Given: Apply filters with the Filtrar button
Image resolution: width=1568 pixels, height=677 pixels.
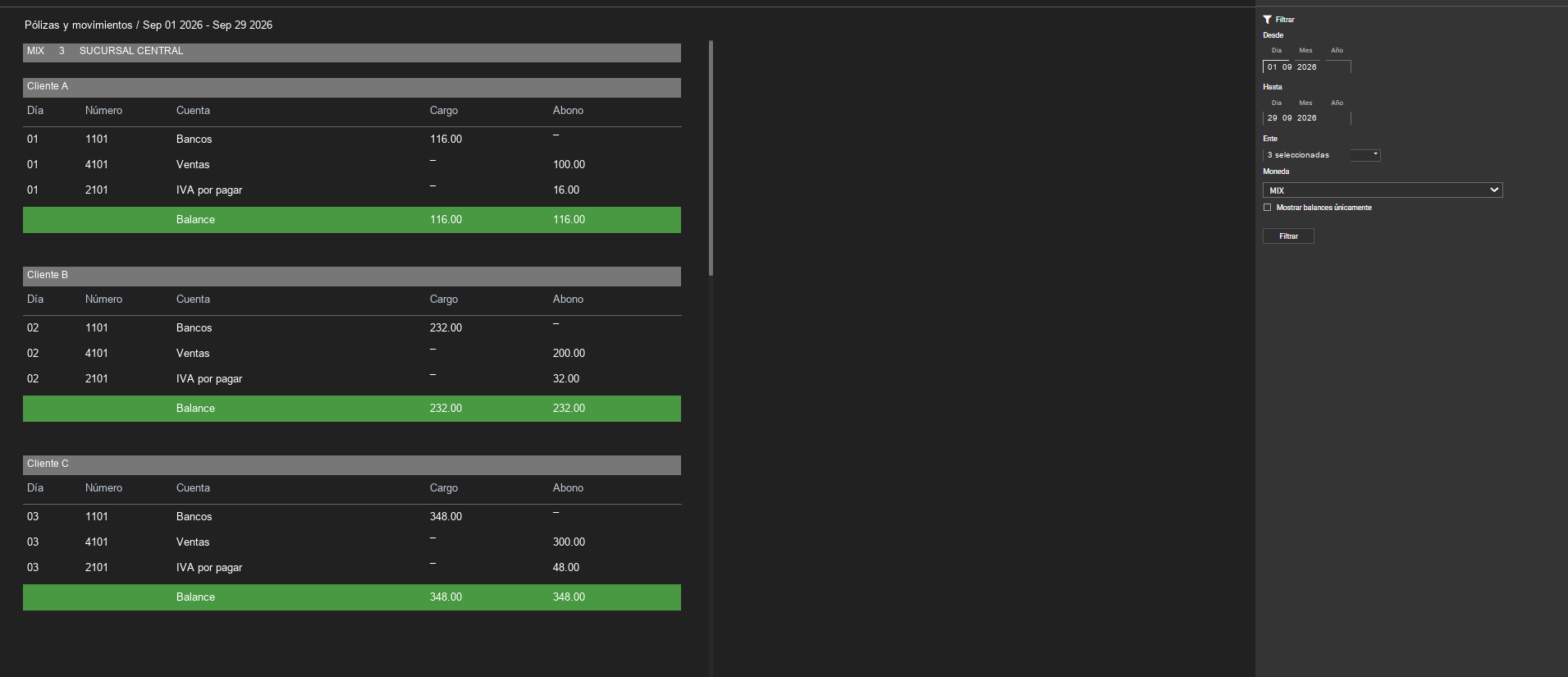Looking at the screenshot, I should (x=1288, y=236).
